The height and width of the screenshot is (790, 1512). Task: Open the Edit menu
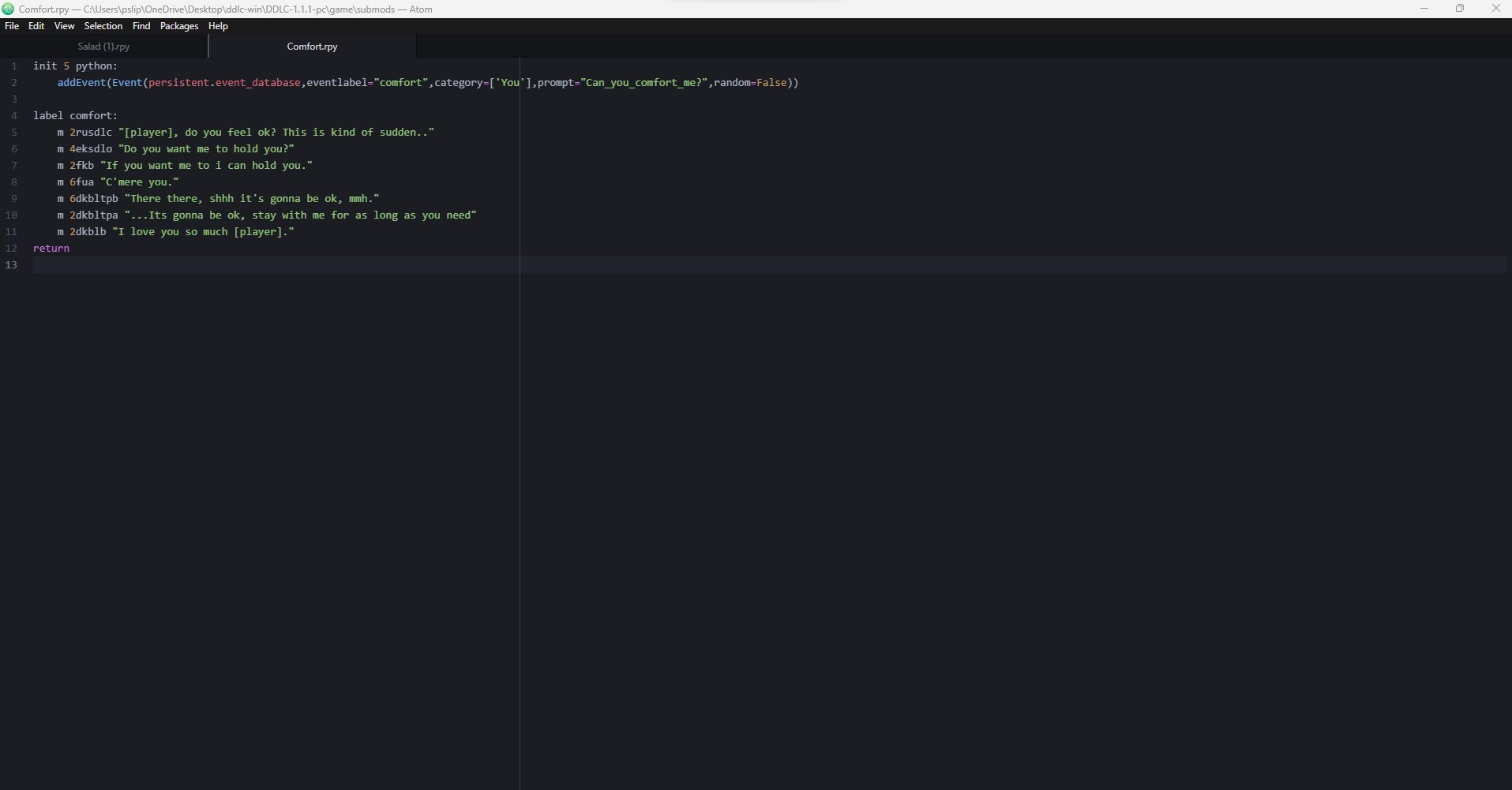point(36,26)
